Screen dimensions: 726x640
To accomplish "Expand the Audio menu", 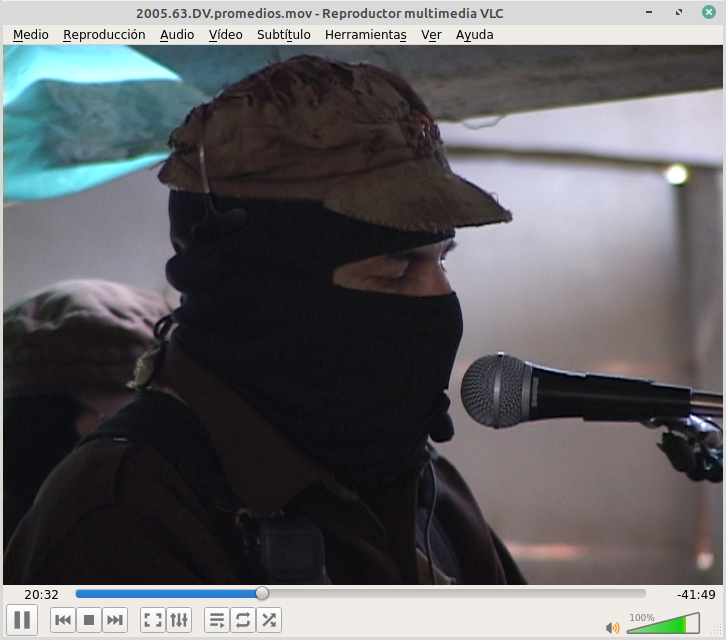I will pyautogui.click(x=177, y=34).
